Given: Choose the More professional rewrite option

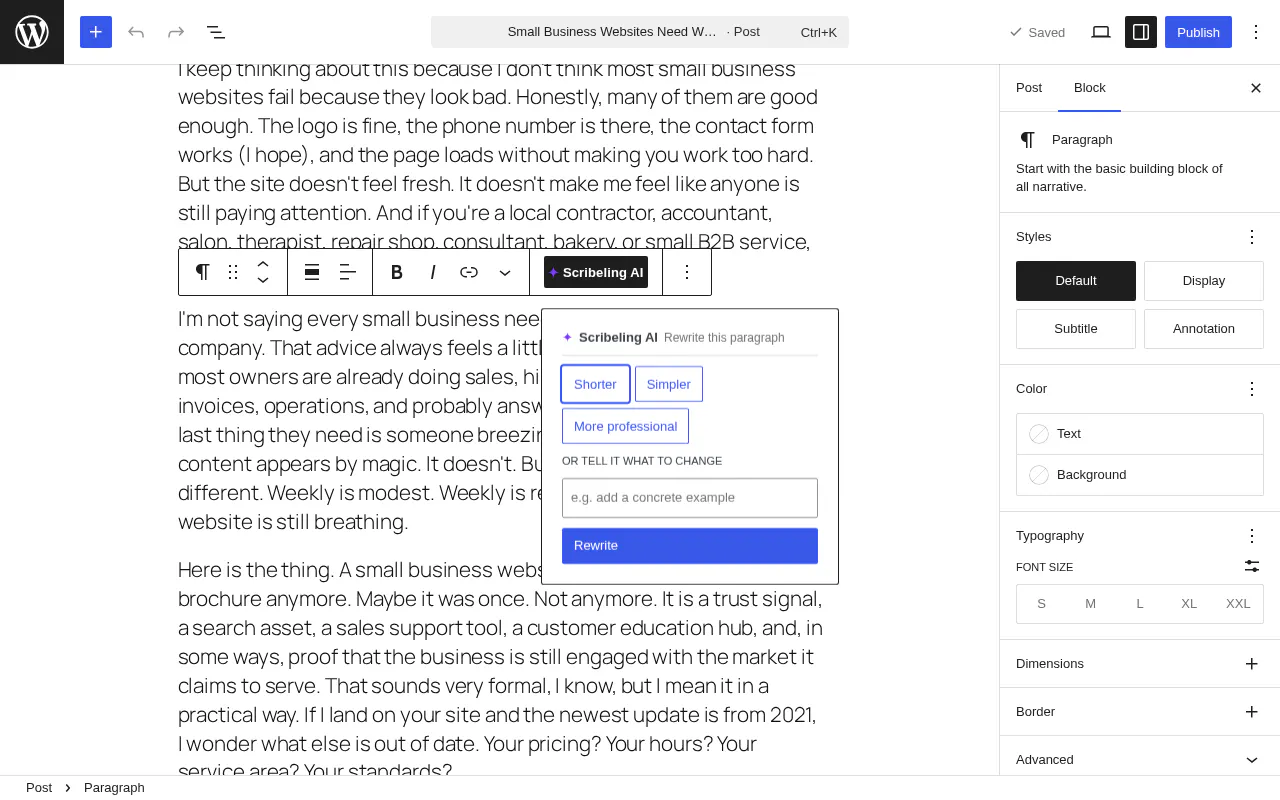Looking at the screenshot, I should 625,426.
